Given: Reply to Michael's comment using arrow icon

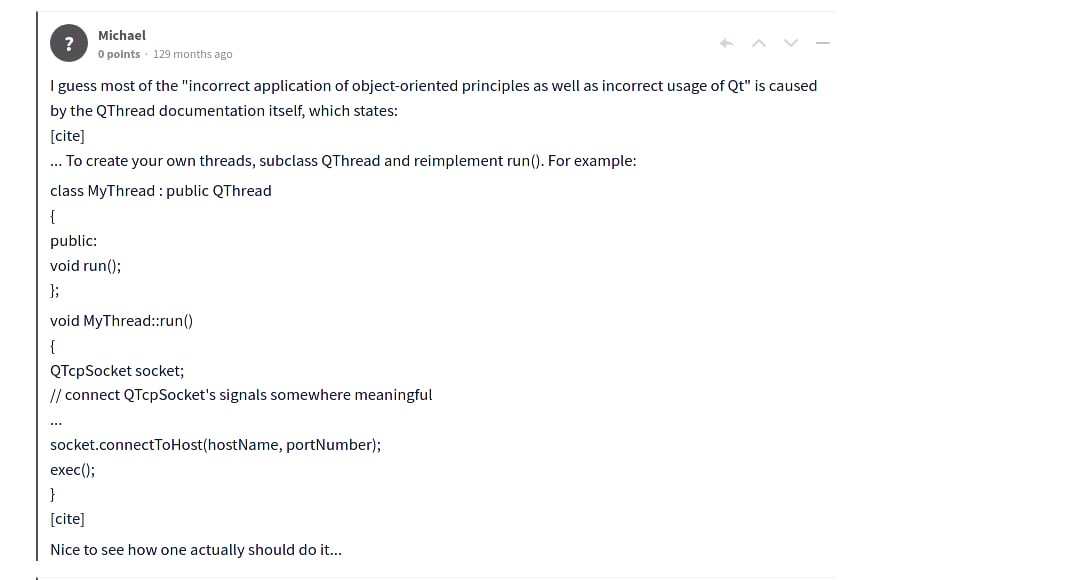Looking at the screenshot, I should (x=727, y=43).
